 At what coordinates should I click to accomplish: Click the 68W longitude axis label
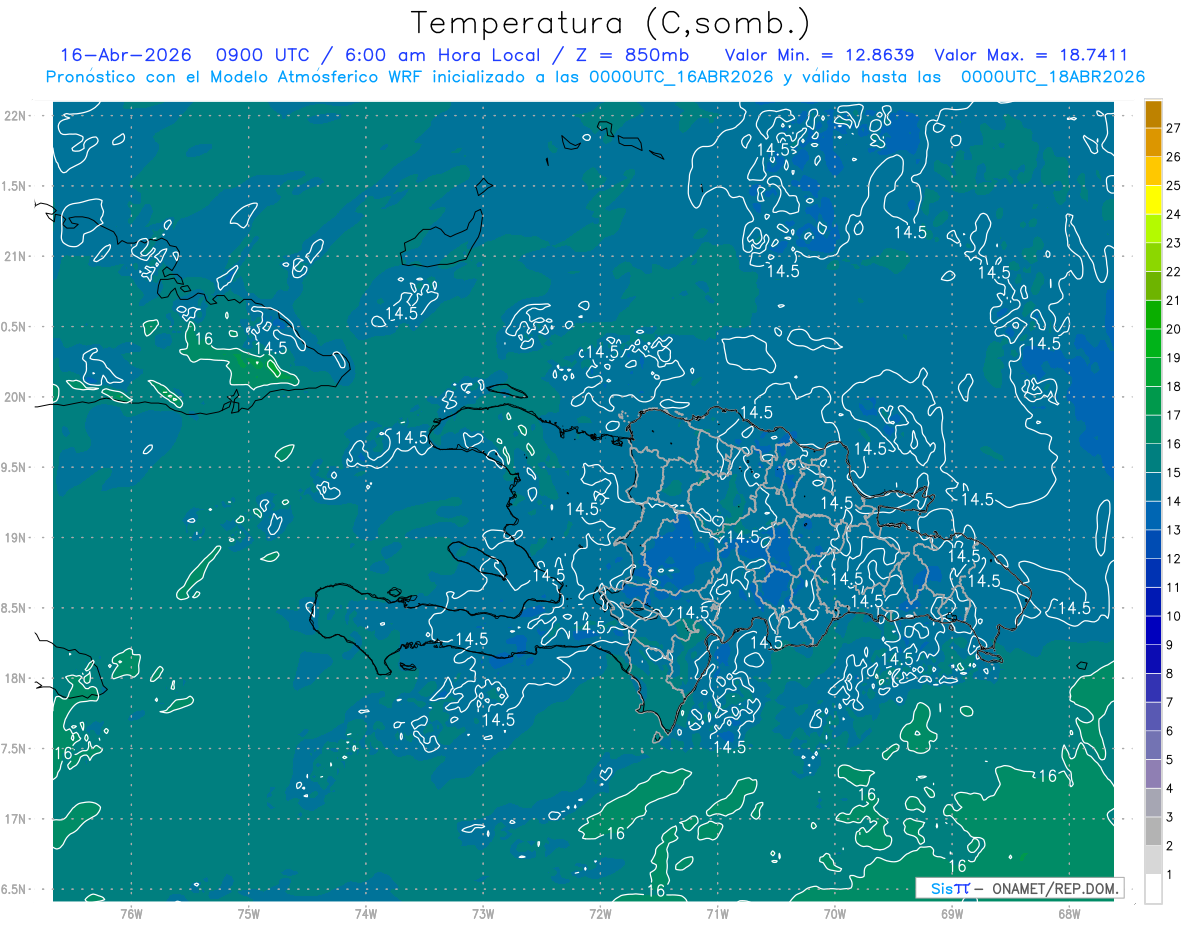[1069, 913]
